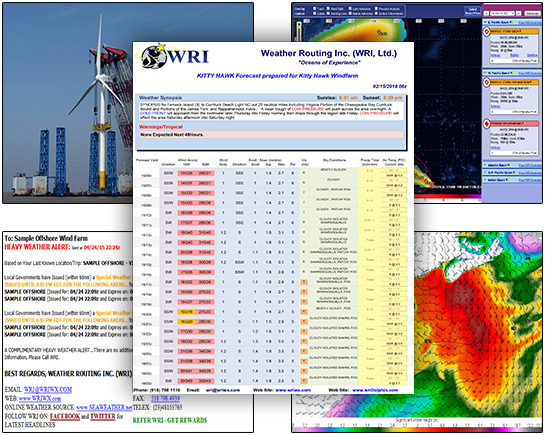The height and width of the screenshot is (435, 545).
Task: Open www.wriwx.com link in forecast footer
Action: 293,390
